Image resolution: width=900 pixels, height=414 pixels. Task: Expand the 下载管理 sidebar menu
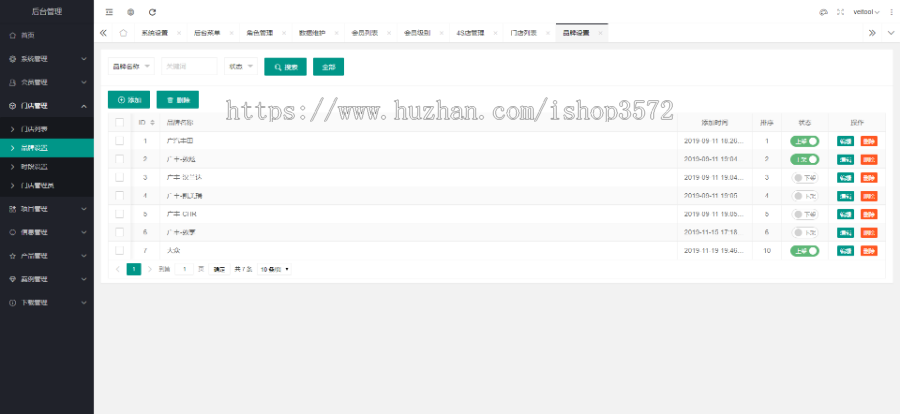[x=47, y=303]
